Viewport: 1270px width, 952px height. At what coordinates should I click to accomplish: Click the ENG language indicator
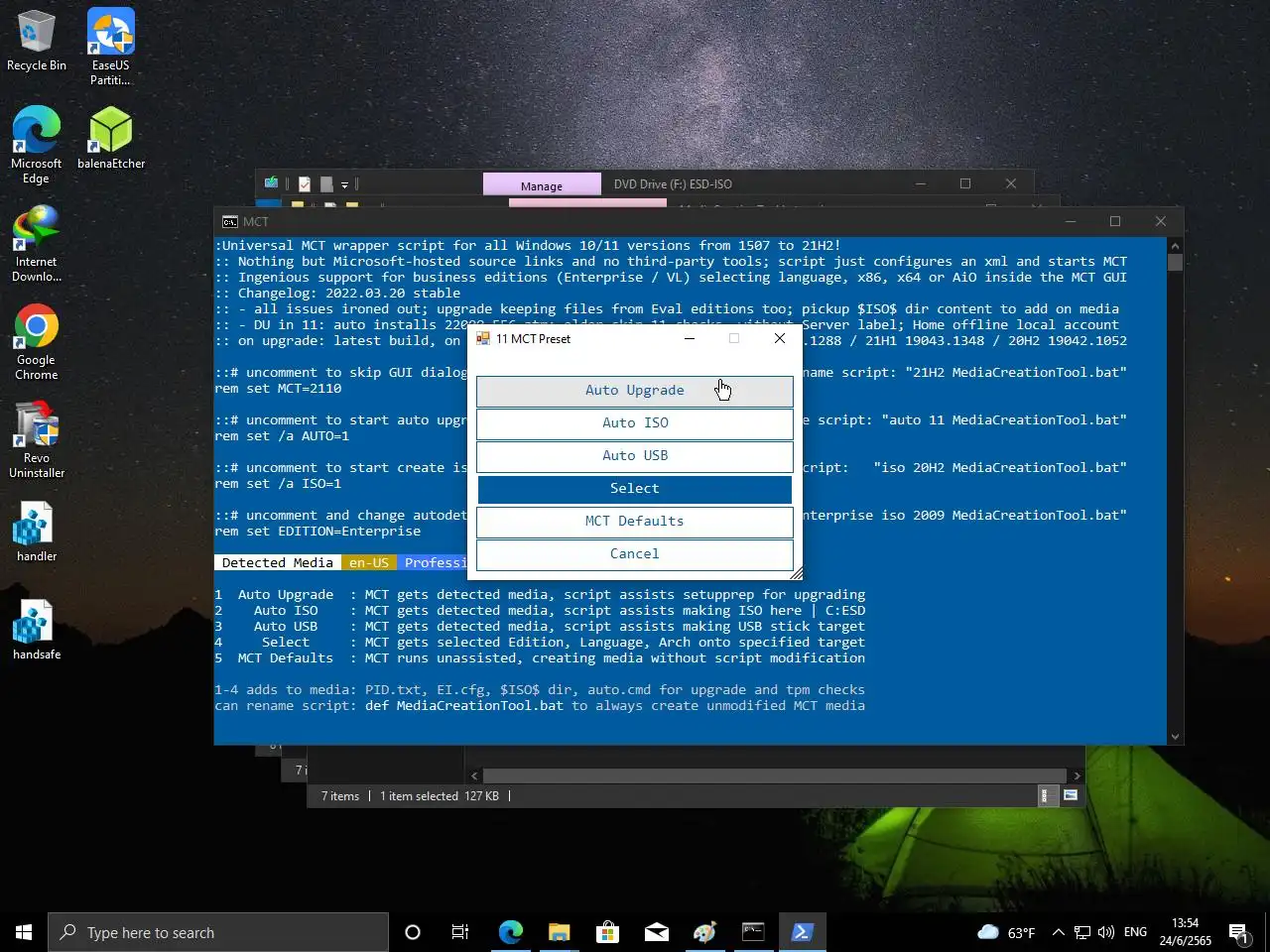click(x=1135, y=932)
